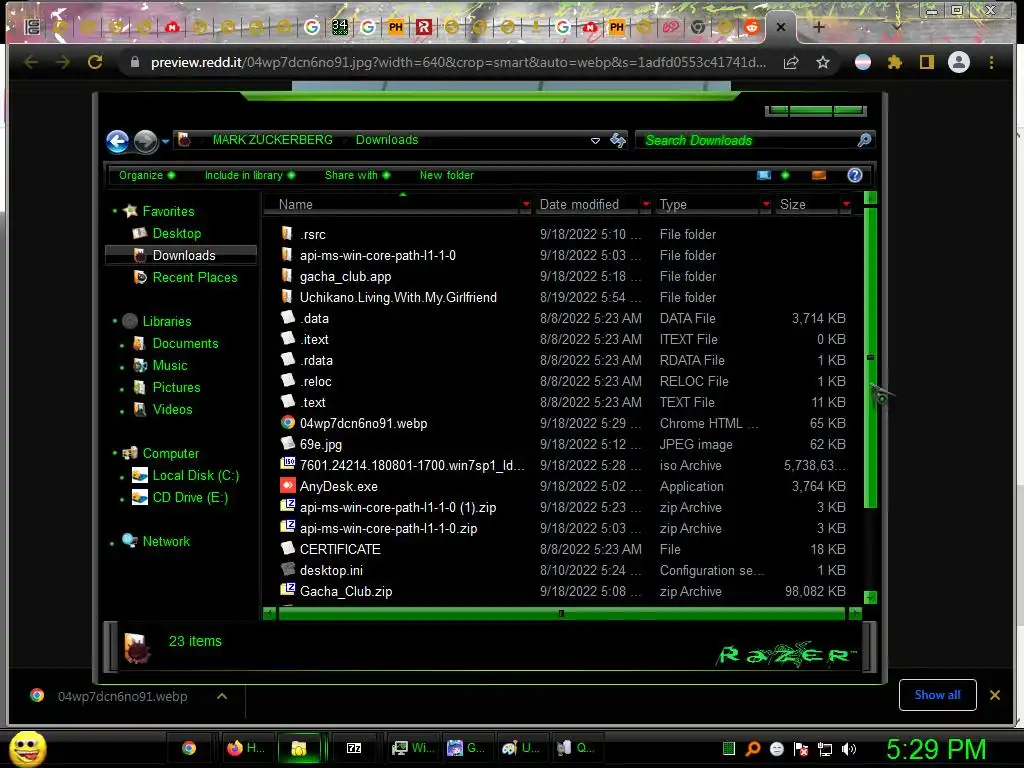Open the Date modified column filter arrow
Image resolution: width=1024 pixels, height=768 pixels.
(646, 204)
